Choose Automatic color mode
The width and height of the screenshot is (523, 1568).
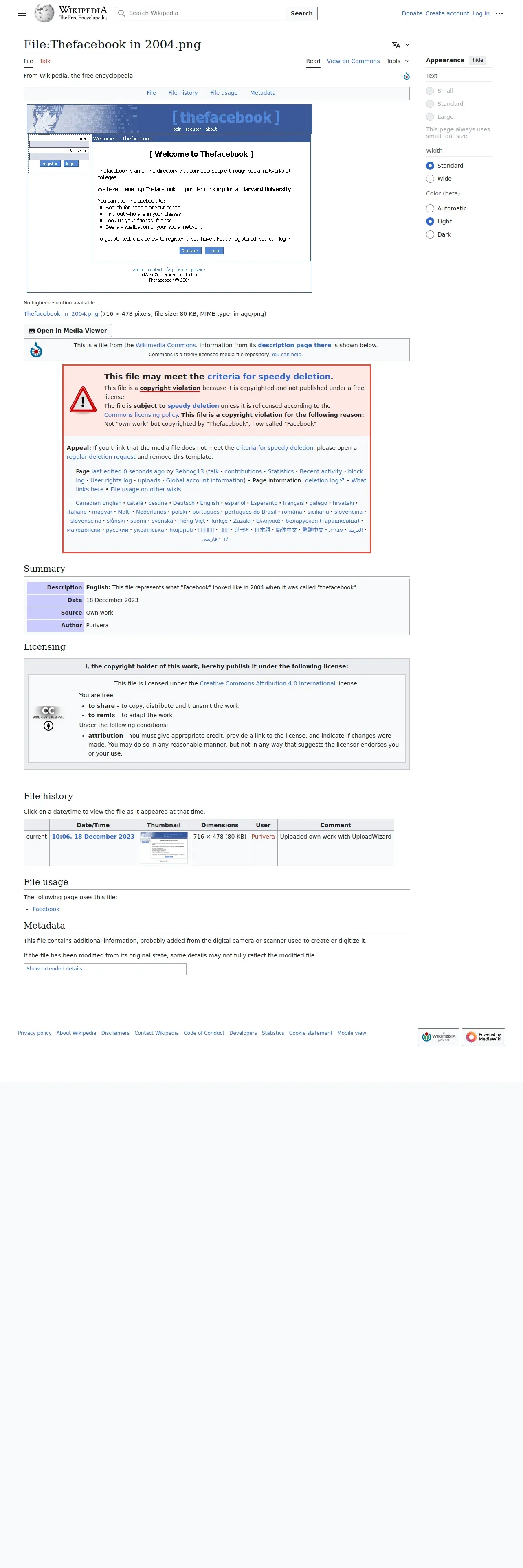coord(430,208)
